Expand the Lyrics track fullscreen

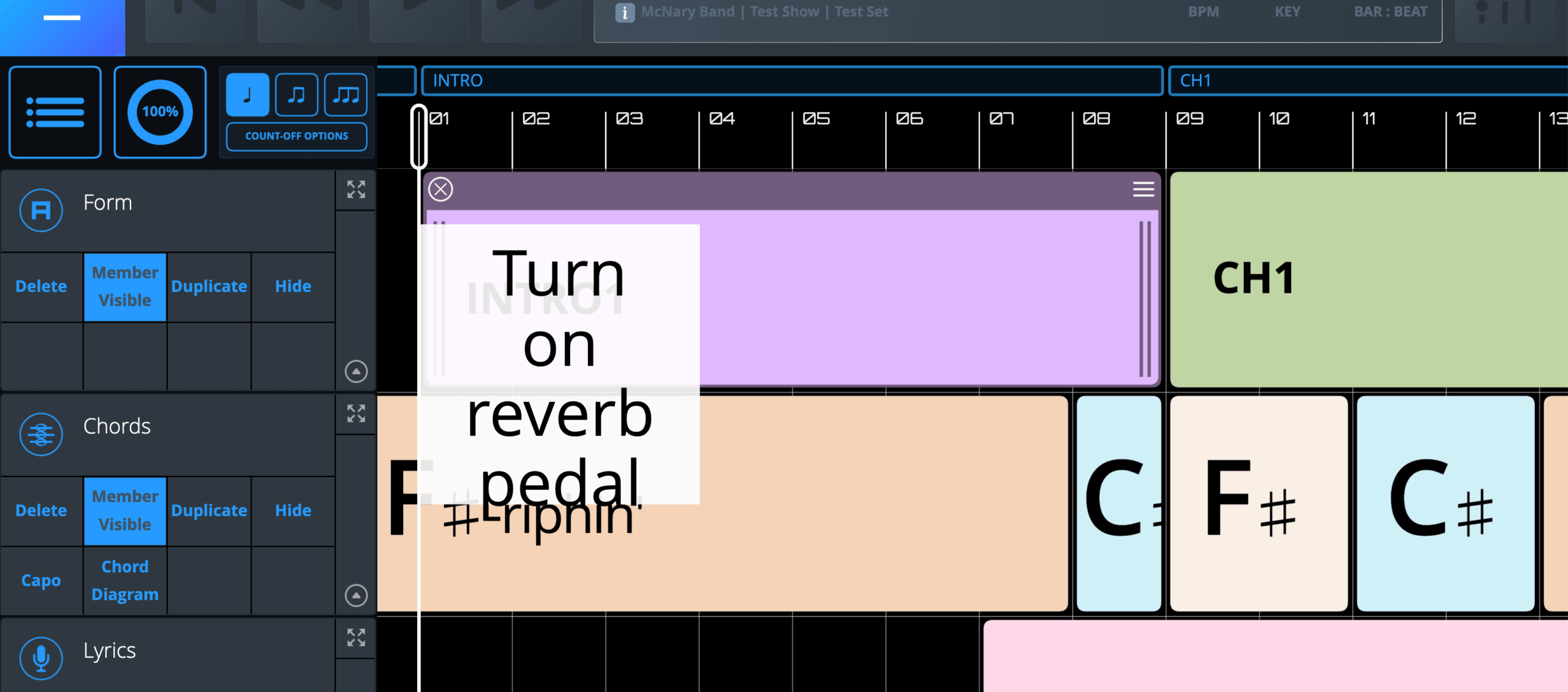point(356,638)
